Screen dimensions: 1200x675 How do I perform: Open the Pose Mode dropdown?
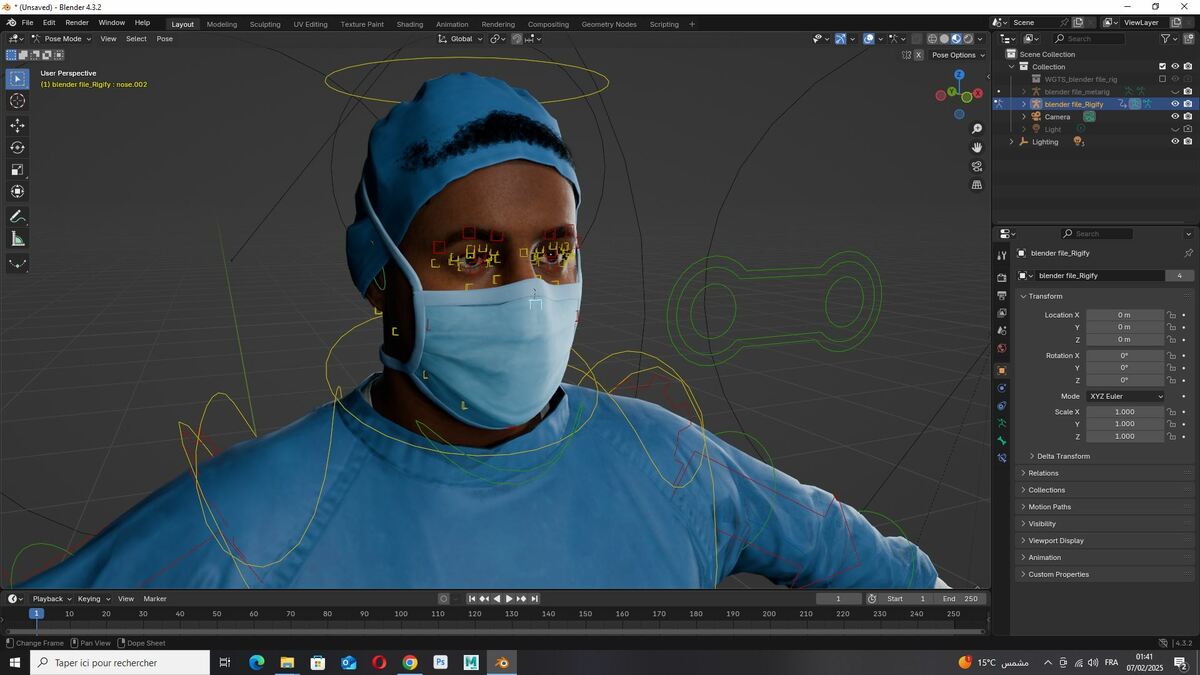point(61,39)
